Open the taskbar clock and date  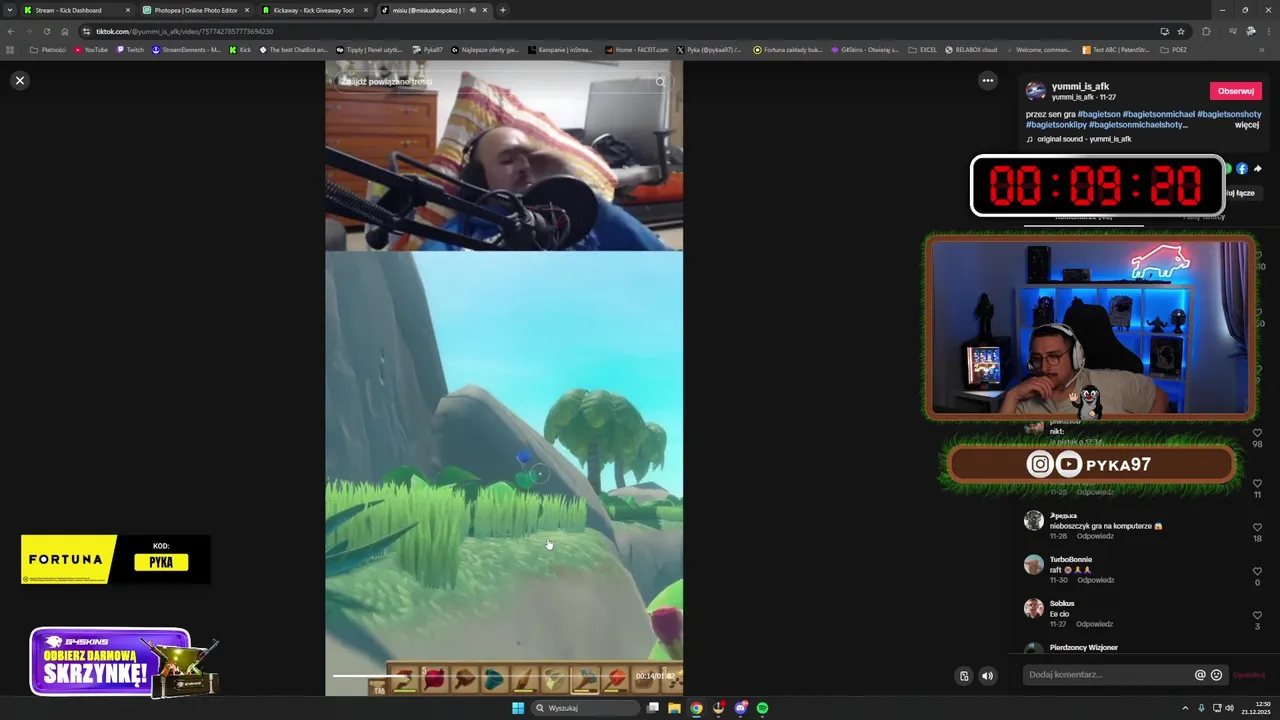(1256, 708)
